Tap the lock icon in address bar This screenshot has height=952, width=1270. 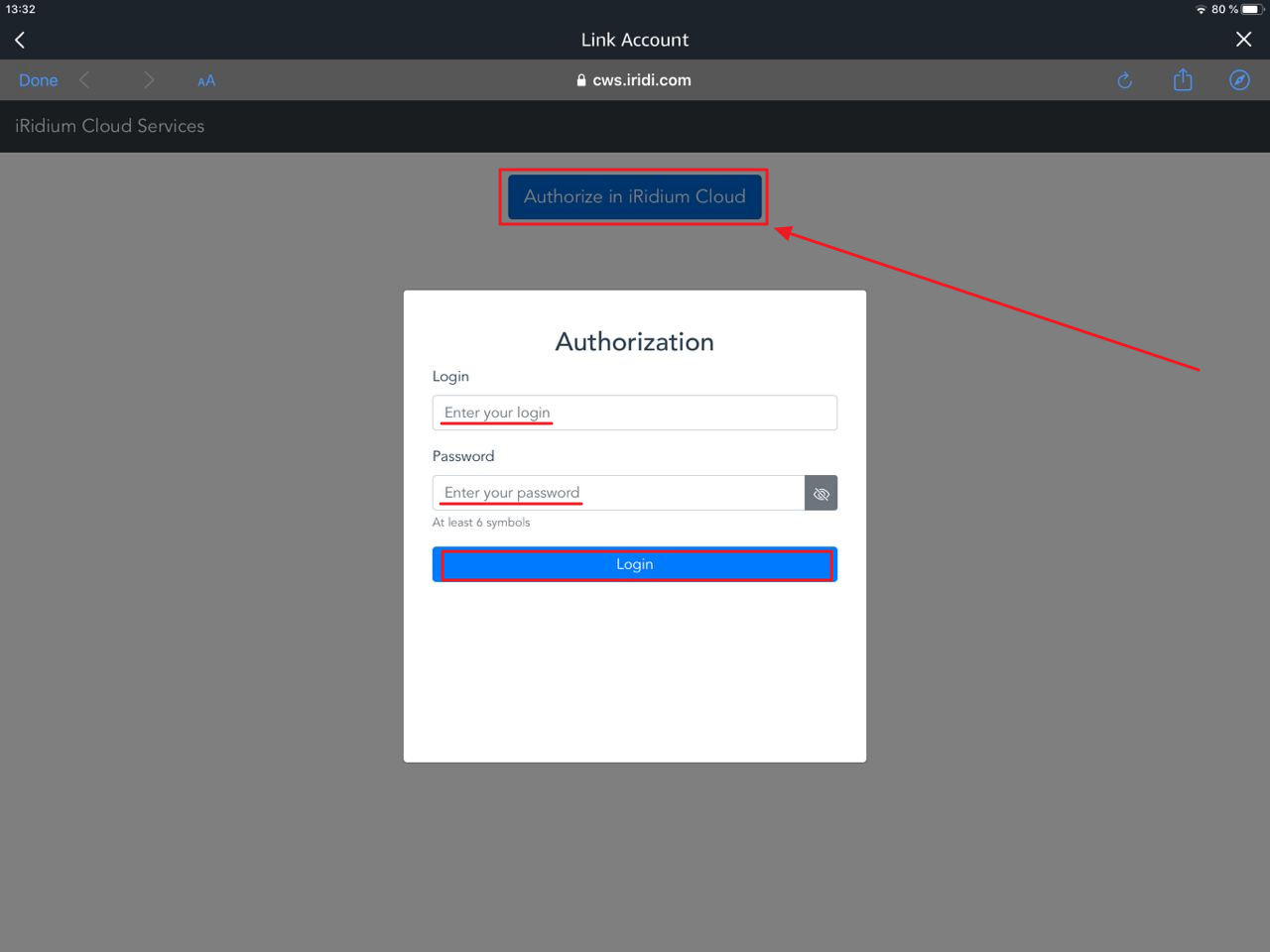pyautogui.click(x=581, y=80)
